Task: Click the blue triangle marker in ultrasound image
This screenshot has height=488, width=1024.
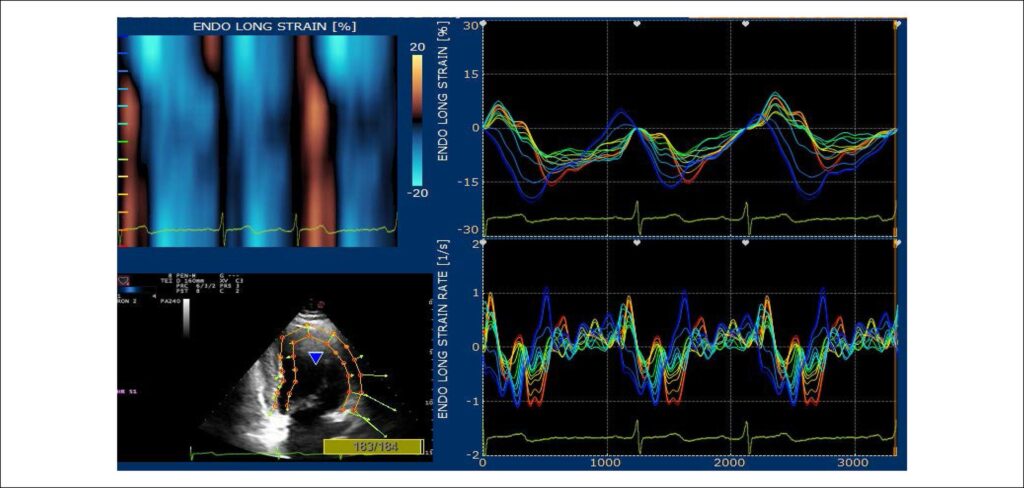Action: pos(316,357)
